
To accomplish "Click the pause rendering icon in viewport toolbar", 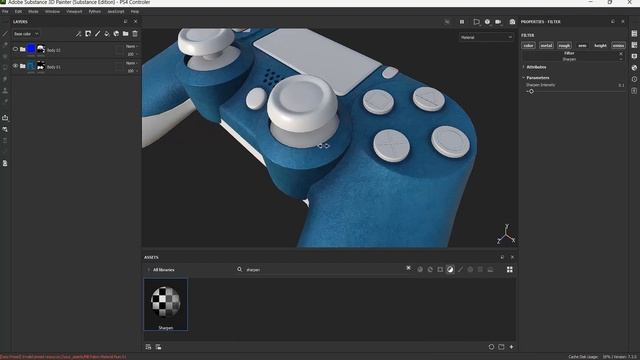I will pos(462,22).
